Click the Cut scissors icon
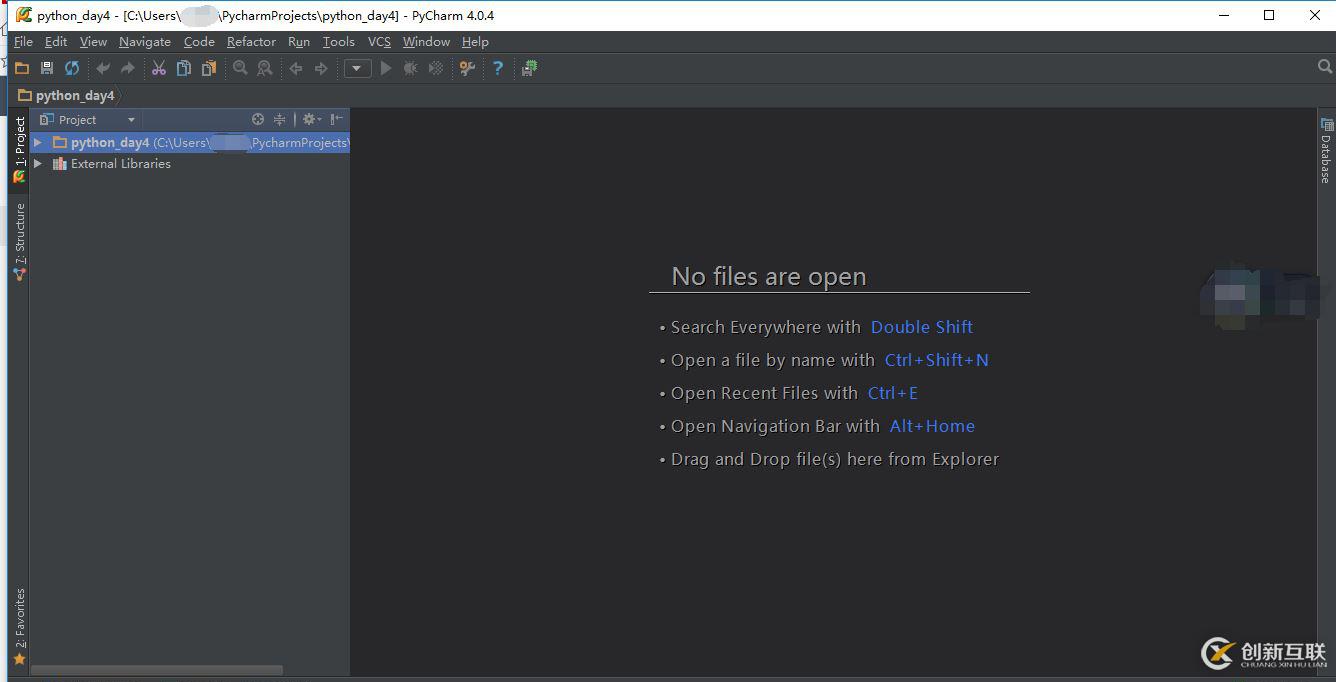Viewport: 1336px width, 682px height. (158, 68)
